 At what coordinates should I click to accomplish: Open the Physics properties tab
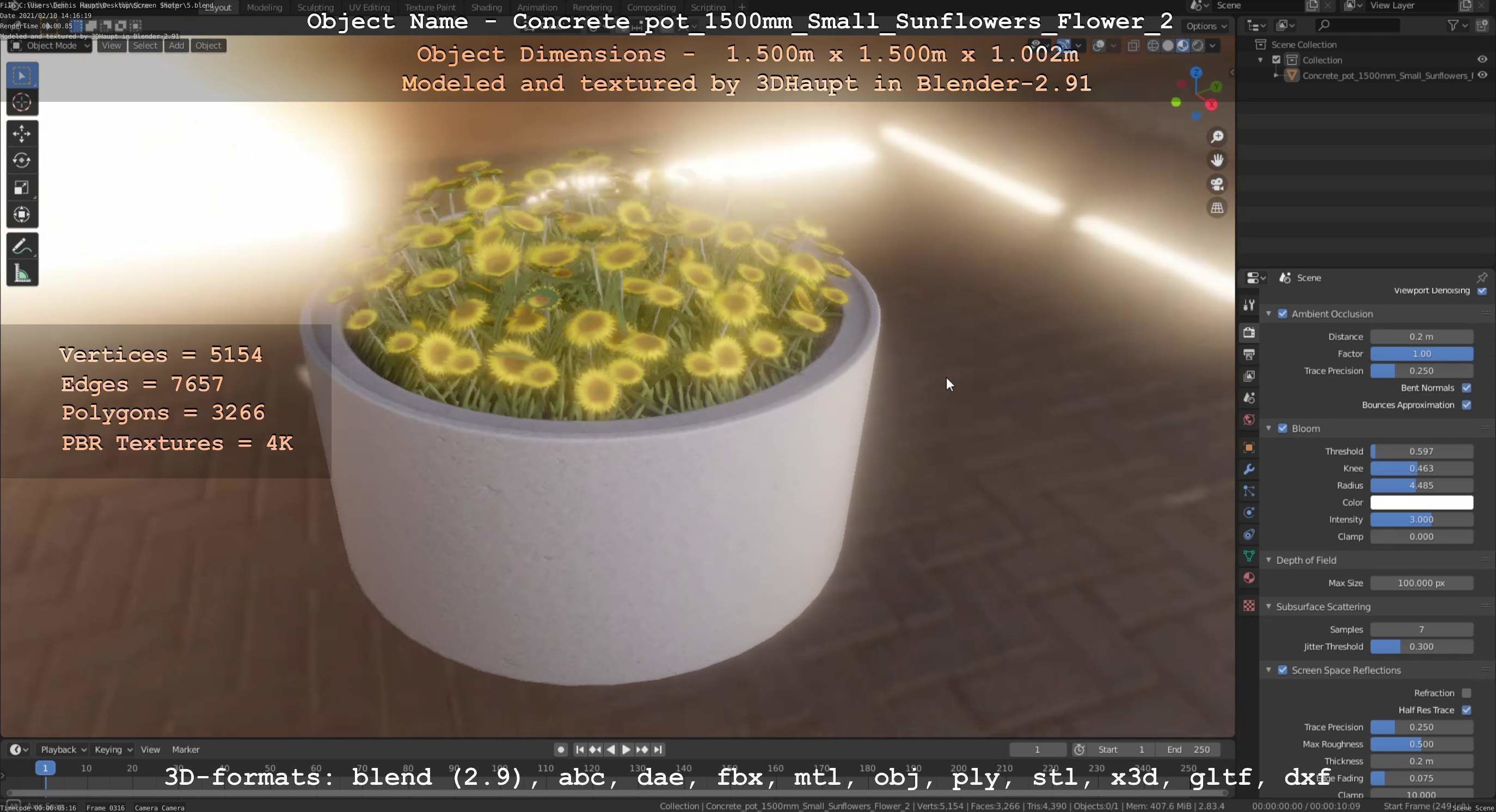(1249, 513)
